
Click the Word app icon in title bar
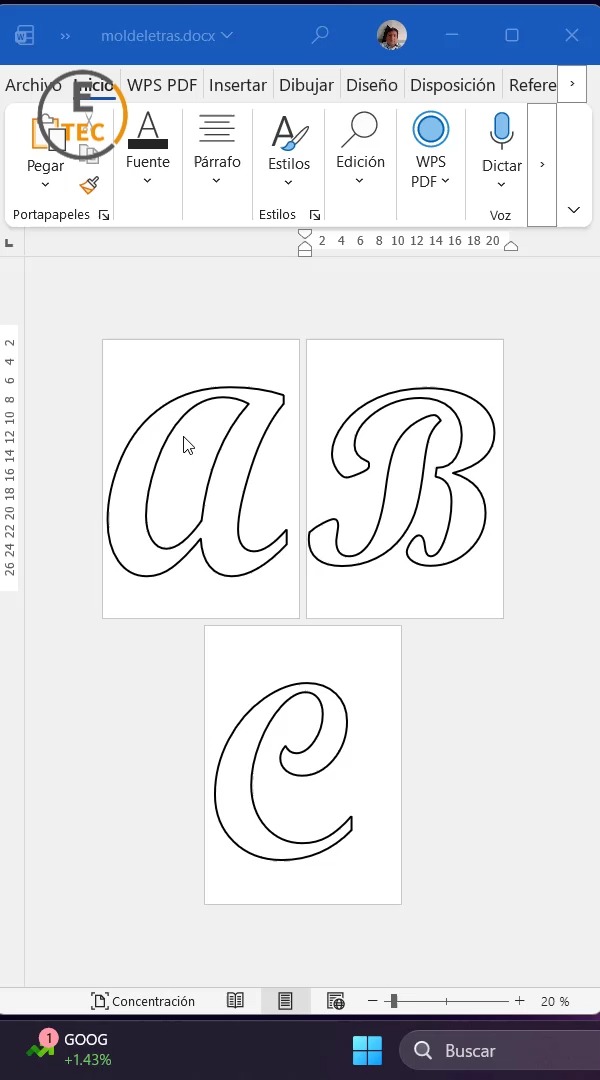[25, 35]
